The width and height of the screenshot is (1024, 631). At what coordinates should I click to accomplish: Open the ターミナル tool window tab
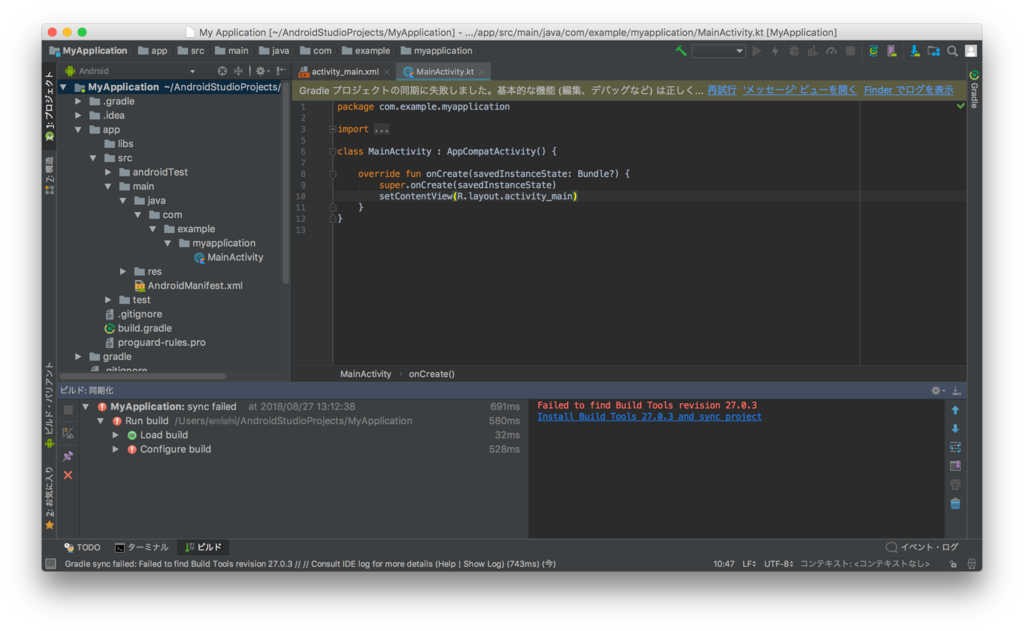(x=142, y=547)
